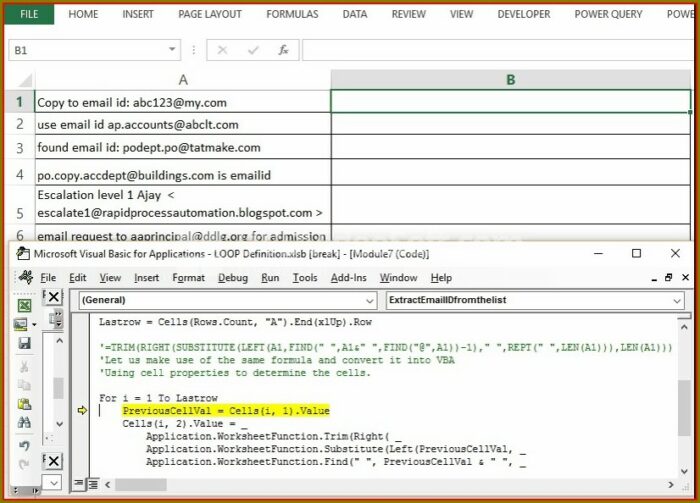Open the VBA editor Insert menu

(146, 278)
